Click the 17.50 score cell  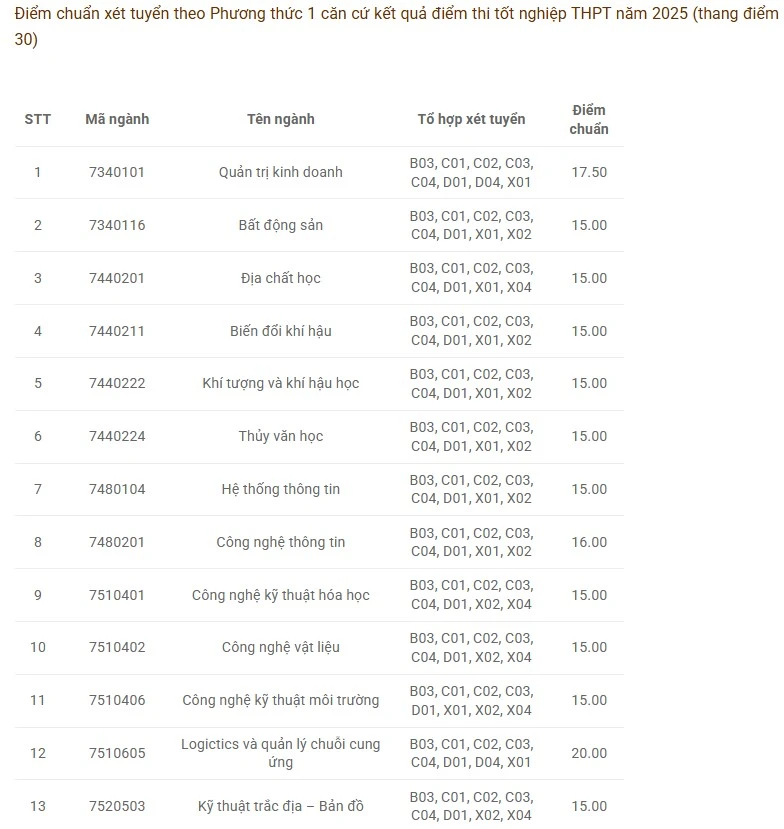coord(589,172)
